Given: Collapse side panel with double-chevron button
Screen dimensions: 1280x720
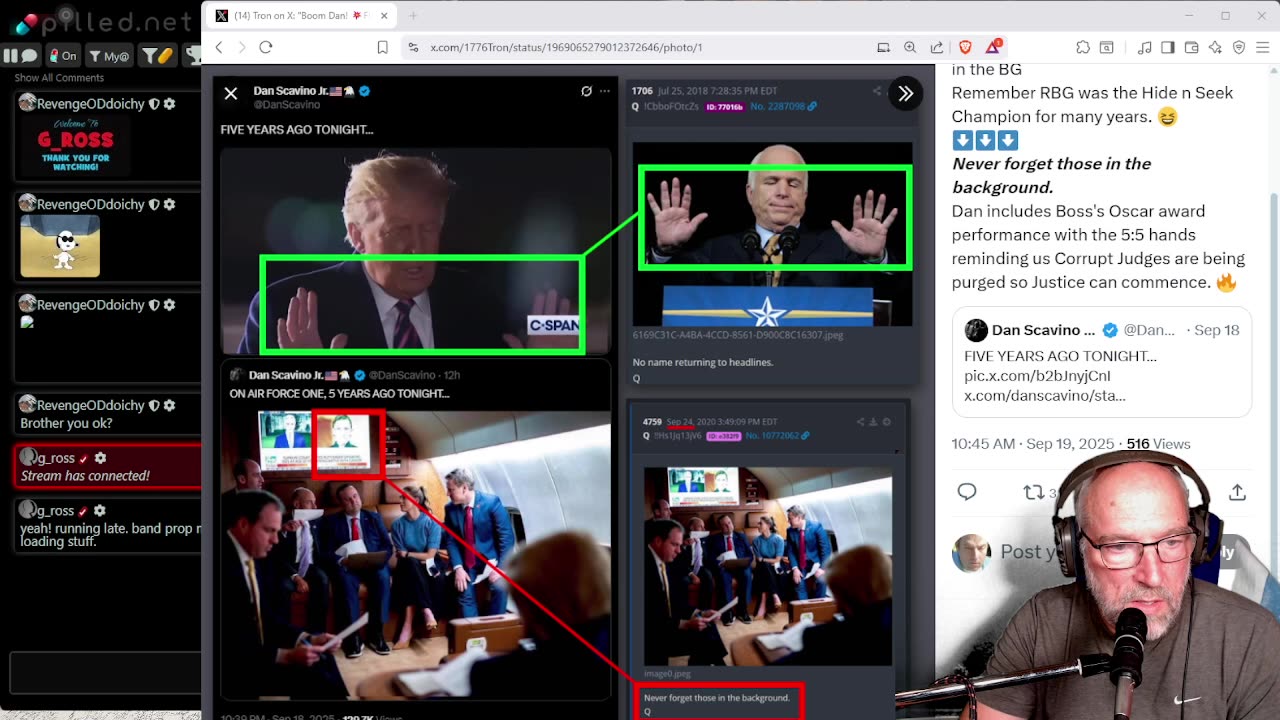Looking at the screenshot, I should [x=905, y=93].
